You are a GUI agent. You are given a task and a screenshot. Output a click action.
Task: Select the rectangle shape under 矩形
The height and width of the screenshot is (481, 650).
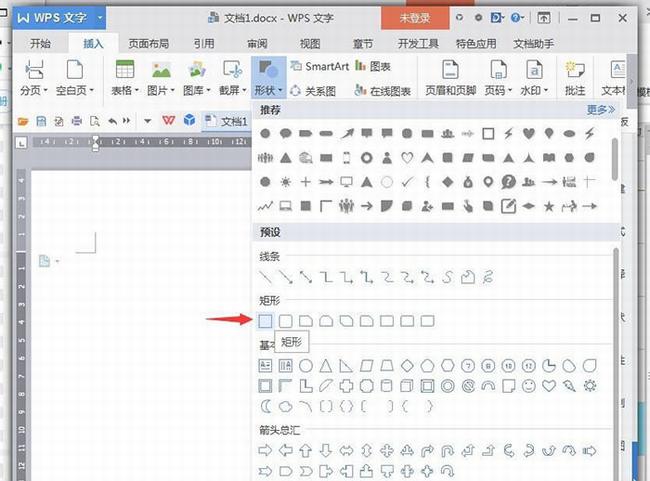click(x=265, y=321)
